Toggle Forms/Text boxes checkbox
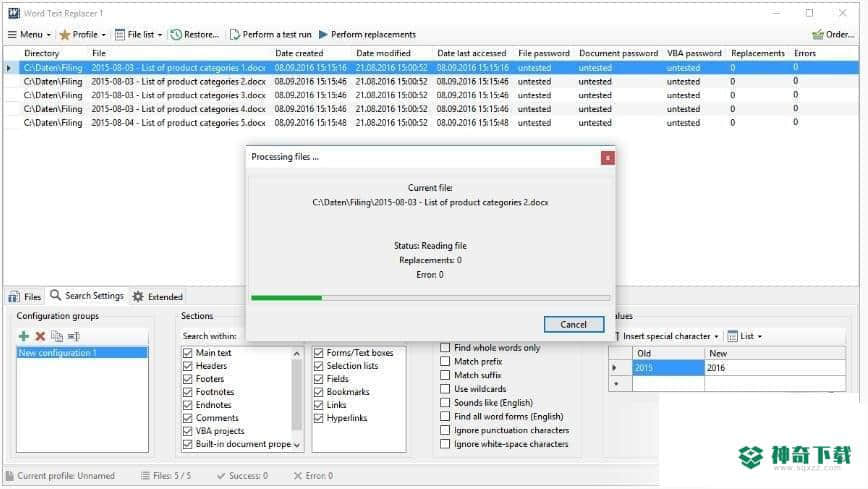Image resolution: width=868 pixels, height=489 pixels. [x=318, y=353]
